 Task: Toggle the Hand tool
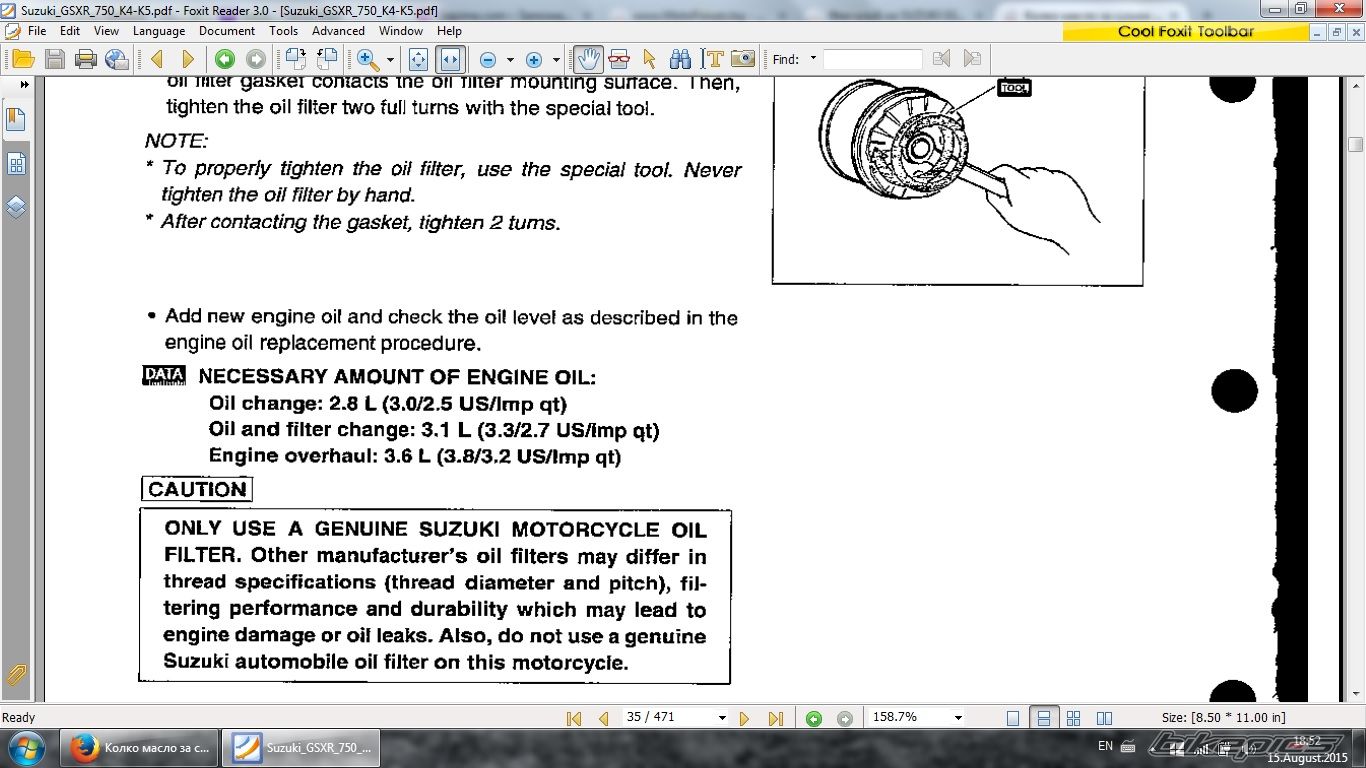(588, 59)
